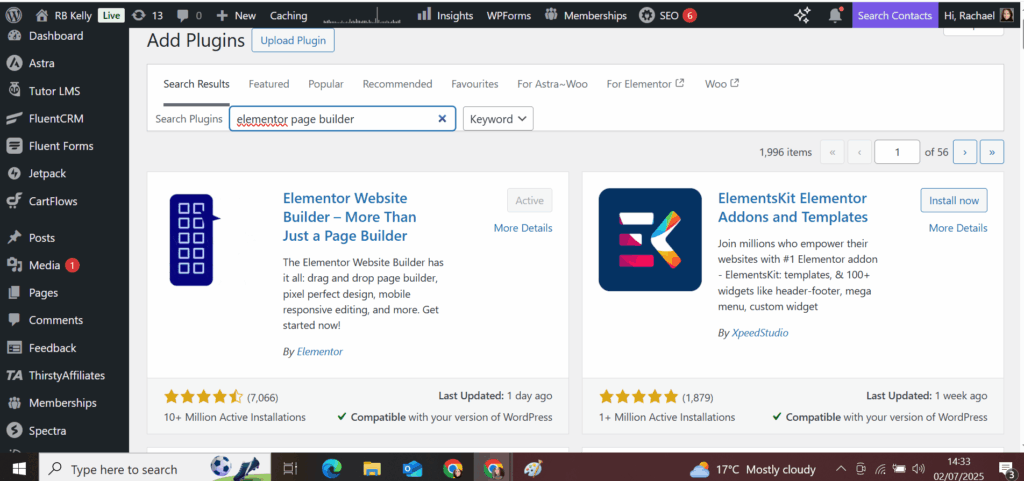1024x481 pixels.
Task: Click the Windows Start button
Action: (x=18, y=469)
